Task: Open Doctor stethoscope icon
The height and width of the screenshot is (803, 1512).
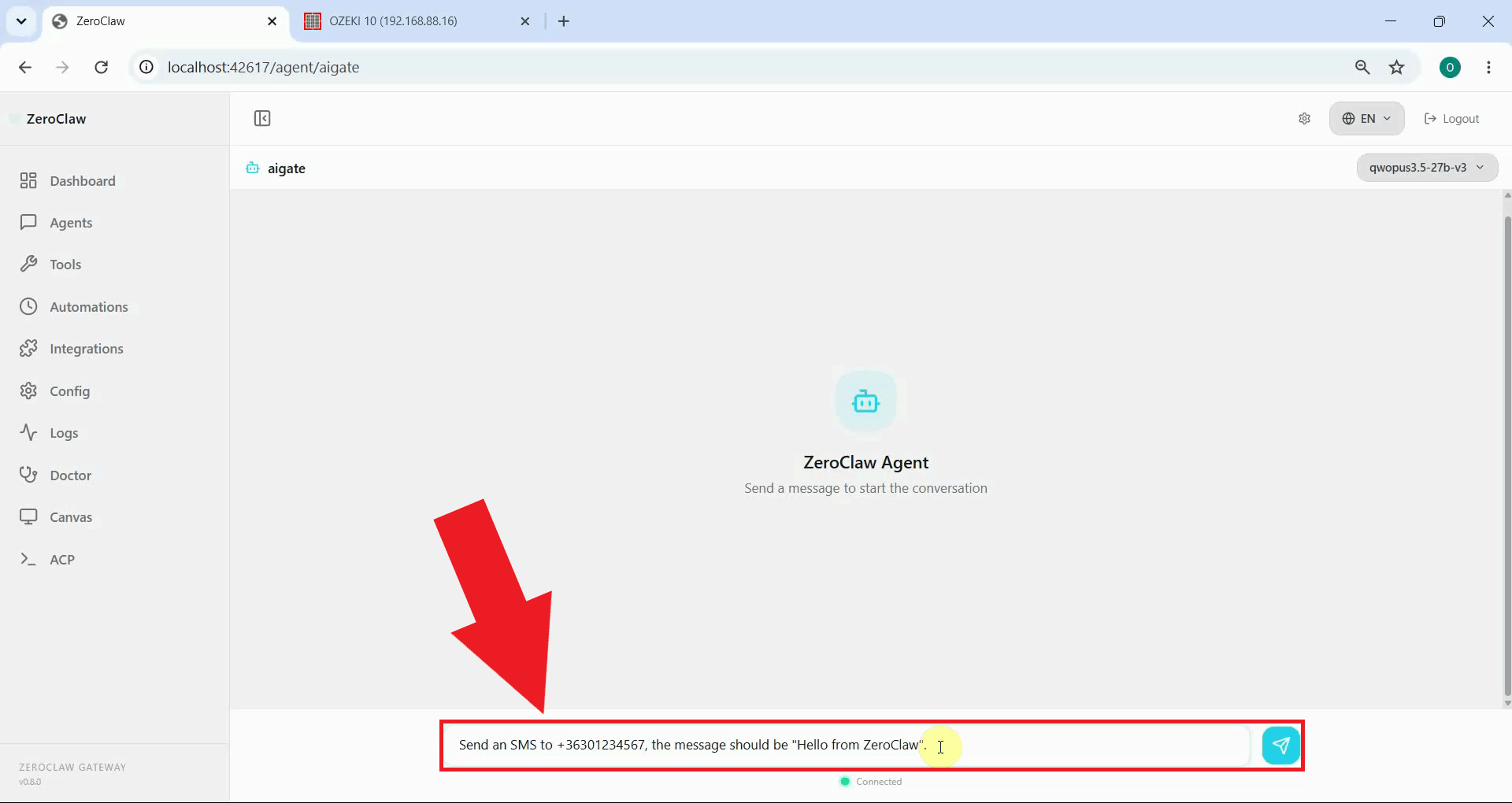Action: click(x=28, y=476)
